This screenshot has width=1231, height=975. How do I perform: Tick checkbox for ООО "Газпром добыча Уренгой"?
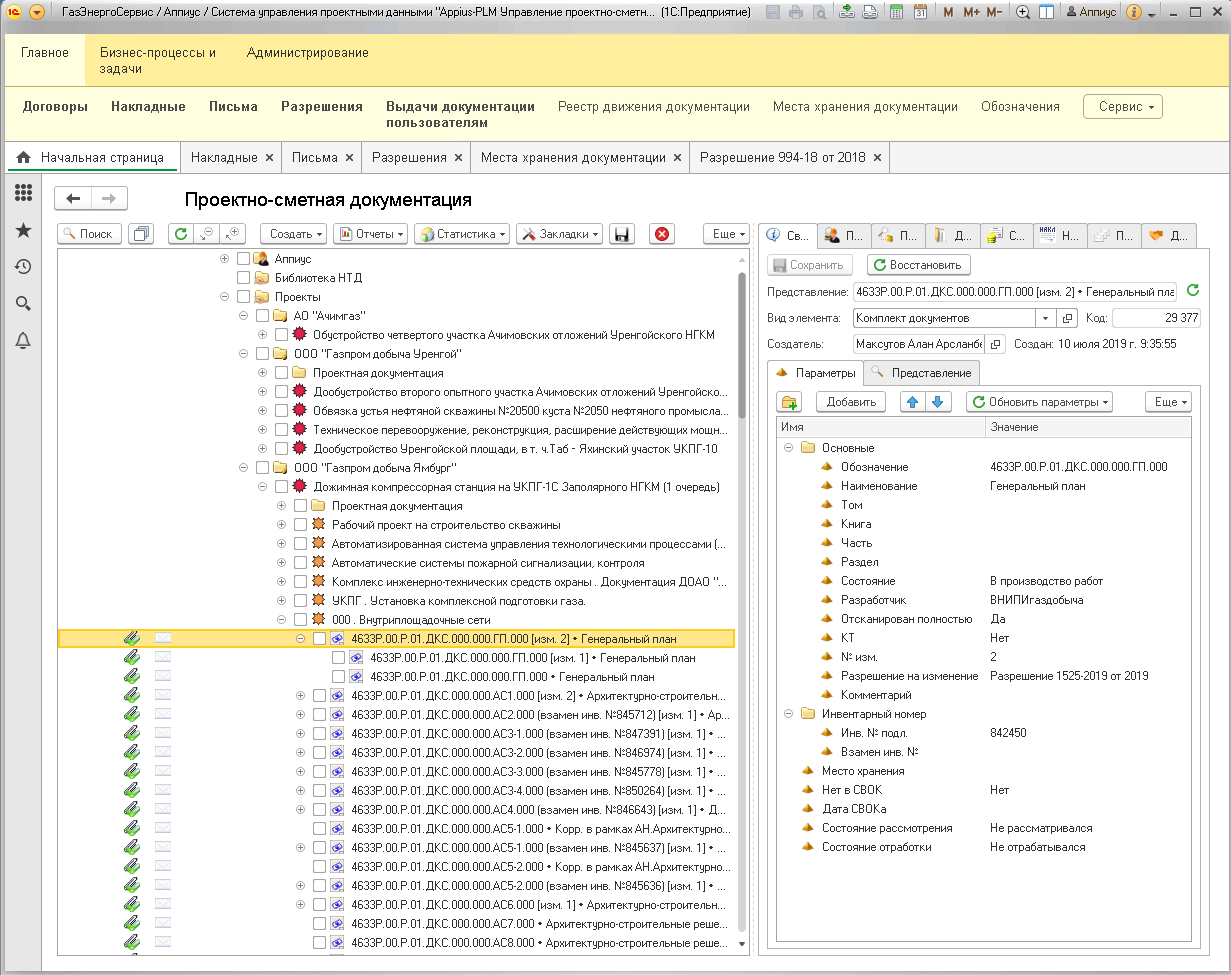click(x=262, y=354)
